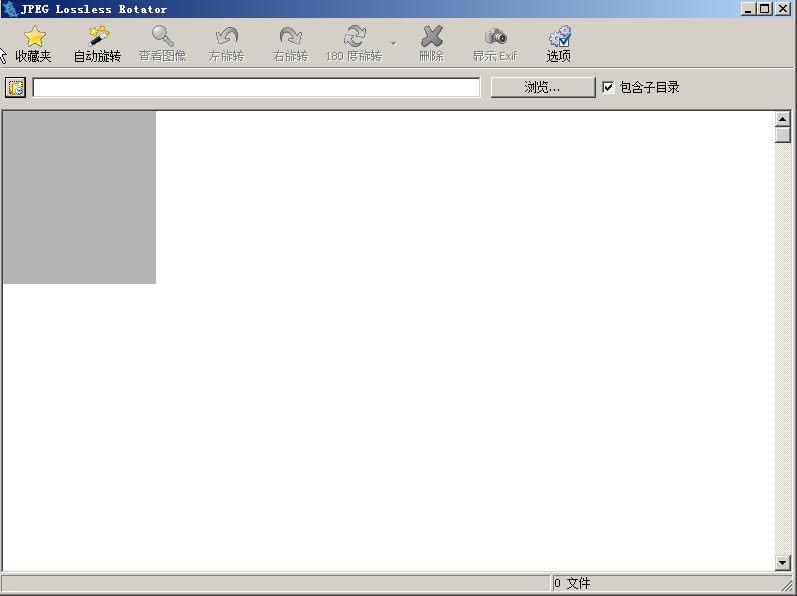Open the 收藏夹 favorites star icon
This screenshot has height=596, width=797.
click(34, 36)
